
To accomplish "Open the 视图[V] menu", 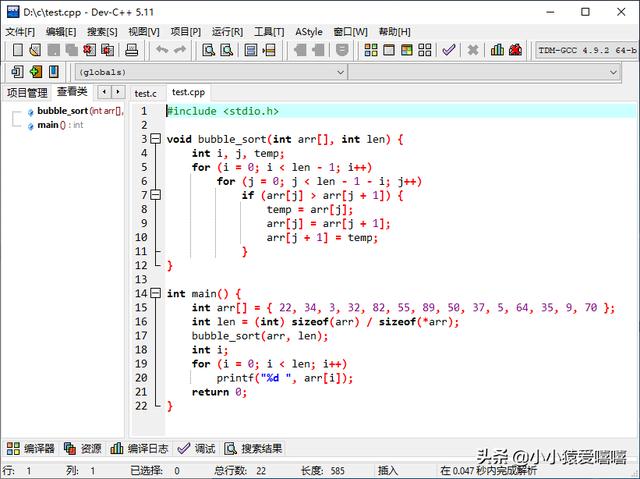I will (x=144, y=31).
